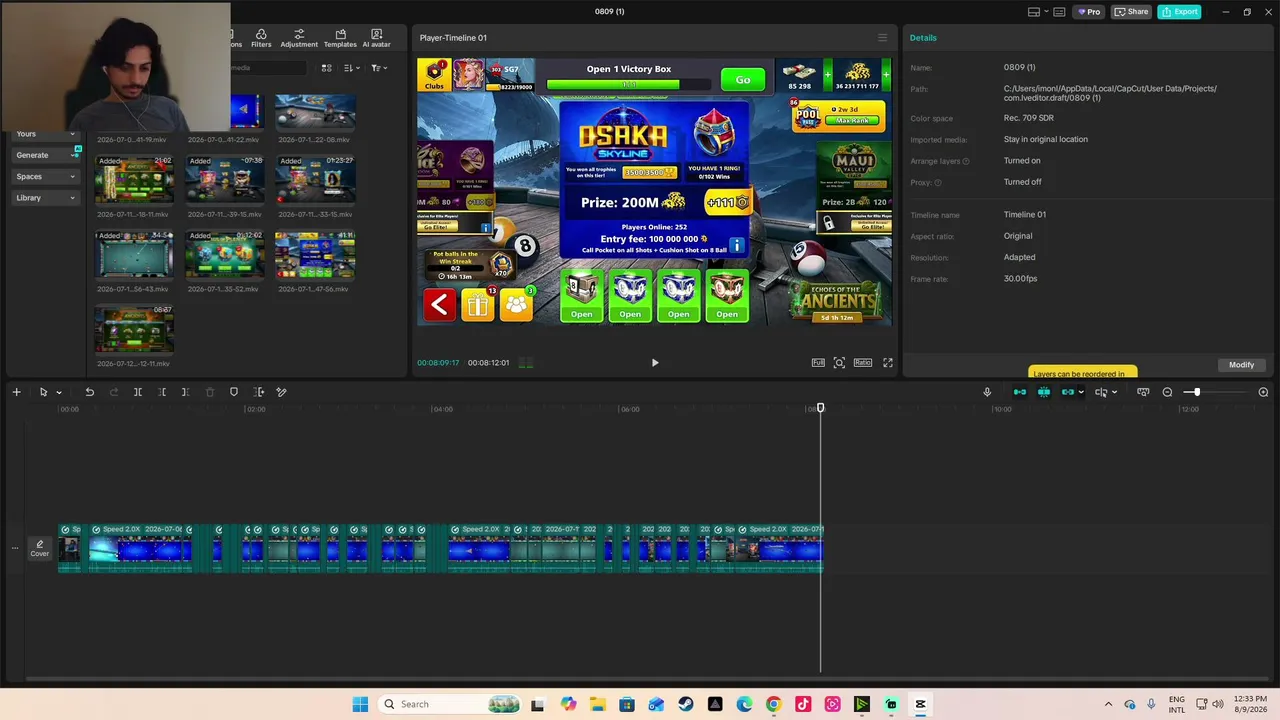Image resolution: width=1280 pixels, height=720 pixels.
Task: Open the pointer tool mode dropdown
Action: point(59,392)
